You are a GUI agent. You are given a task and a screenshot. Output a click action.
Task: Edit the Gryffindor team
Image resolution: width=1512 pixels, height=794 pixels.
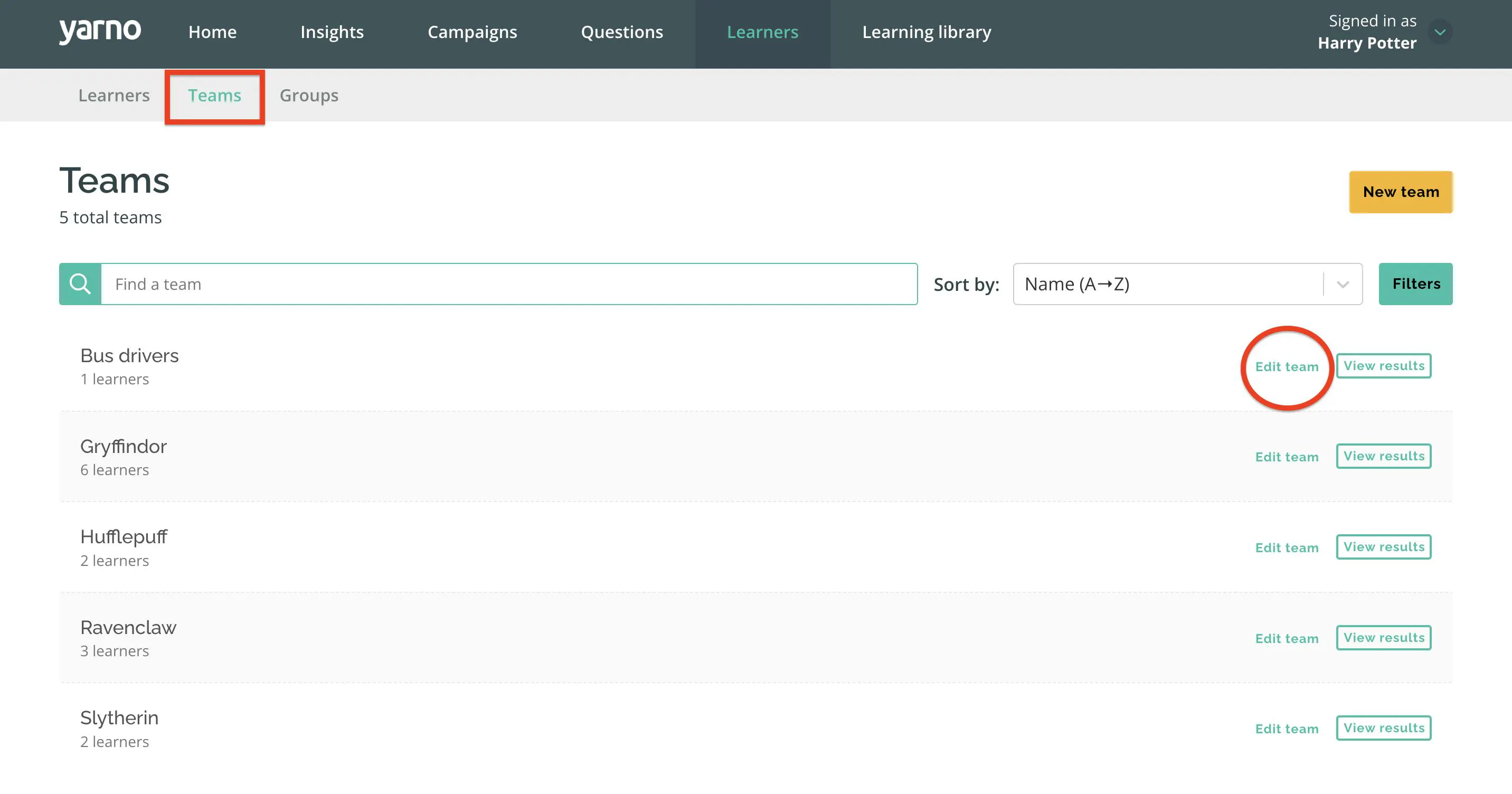[1287, 457]
